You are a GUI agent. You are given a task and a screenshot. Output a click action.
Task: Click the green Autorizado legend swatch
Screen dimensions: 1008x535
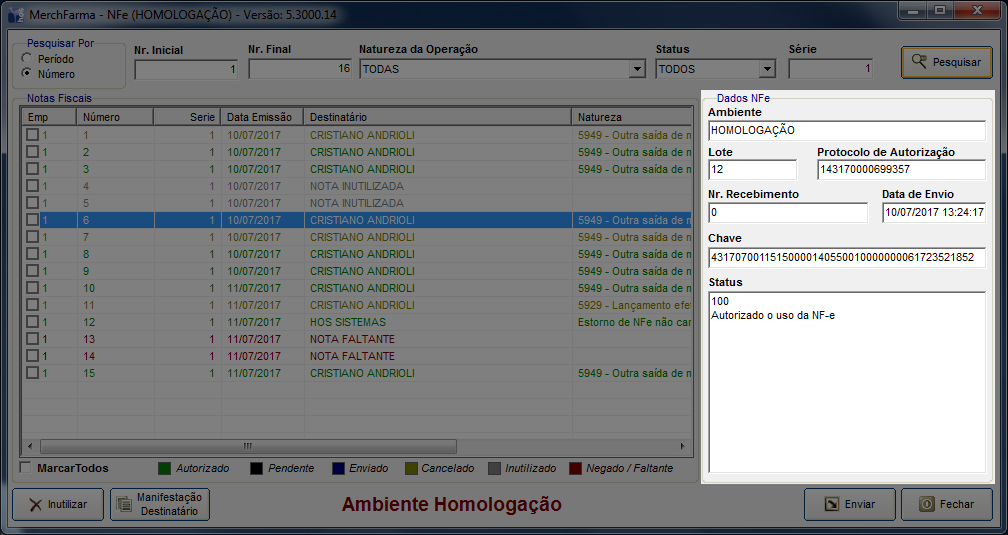pyautogui.click(x=165, y=468)
